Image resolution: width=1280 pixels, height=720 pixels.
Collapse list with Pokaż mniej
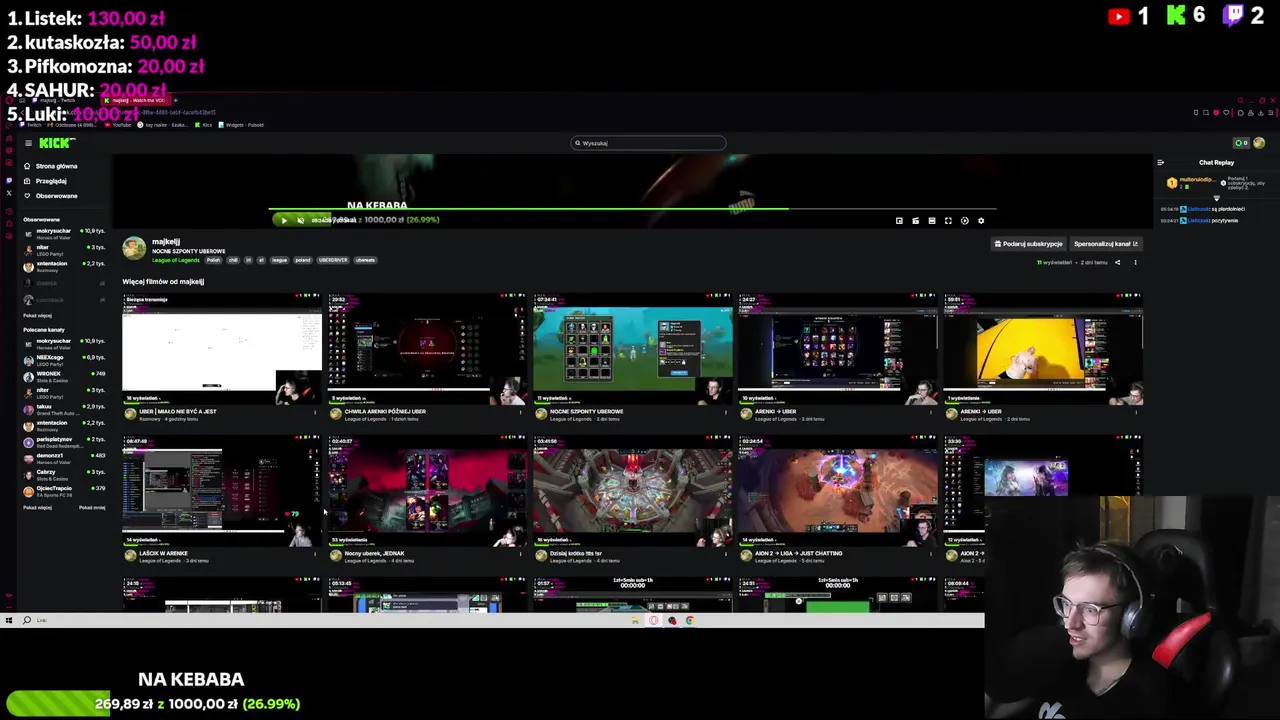(x=92, y=508)
